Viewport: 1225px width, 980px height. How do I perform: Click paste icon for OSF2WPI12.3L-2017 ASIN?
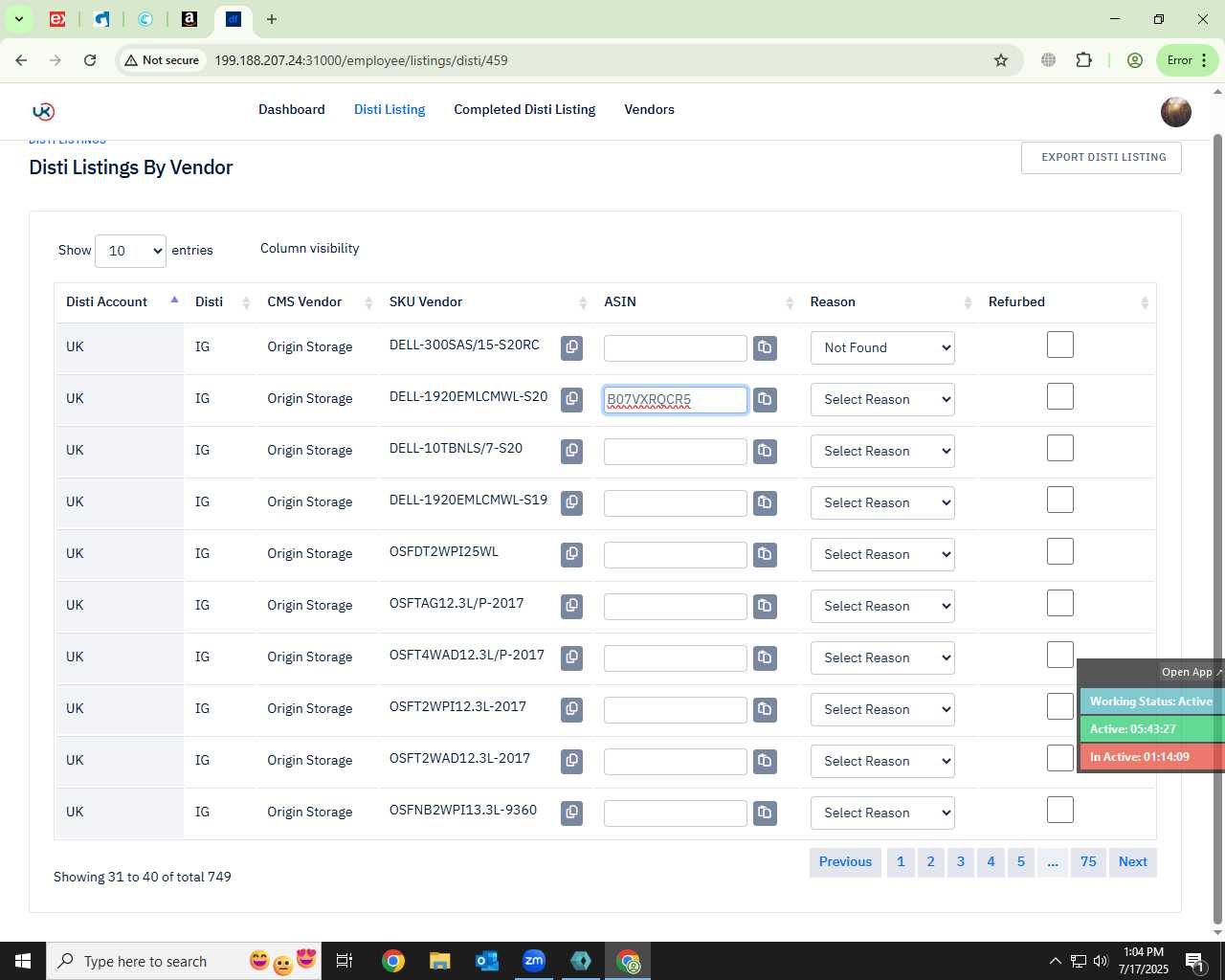point(765,709)
